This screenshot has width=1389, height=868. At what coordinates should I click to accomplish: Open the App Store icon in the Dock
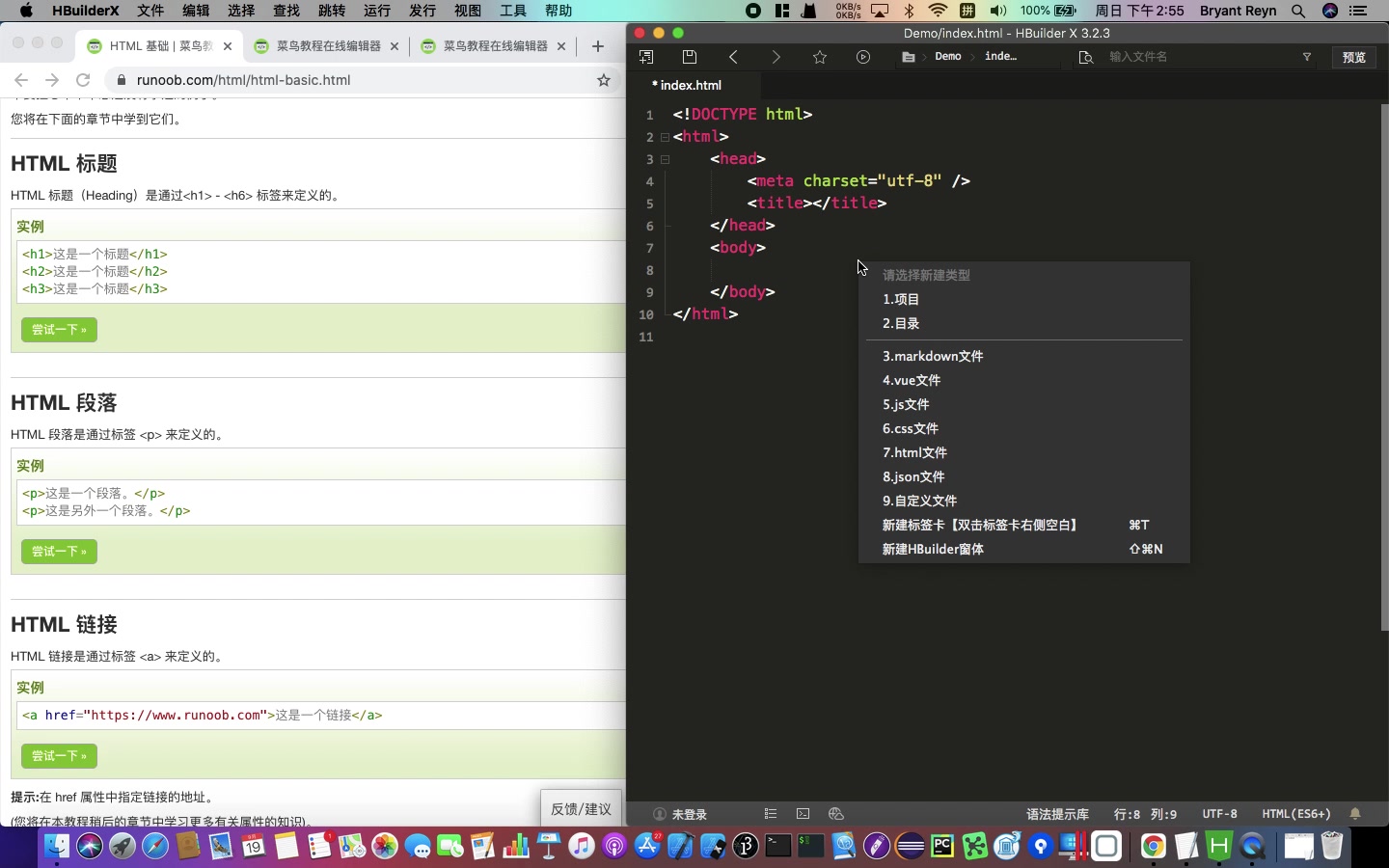[x=647, y=847]
